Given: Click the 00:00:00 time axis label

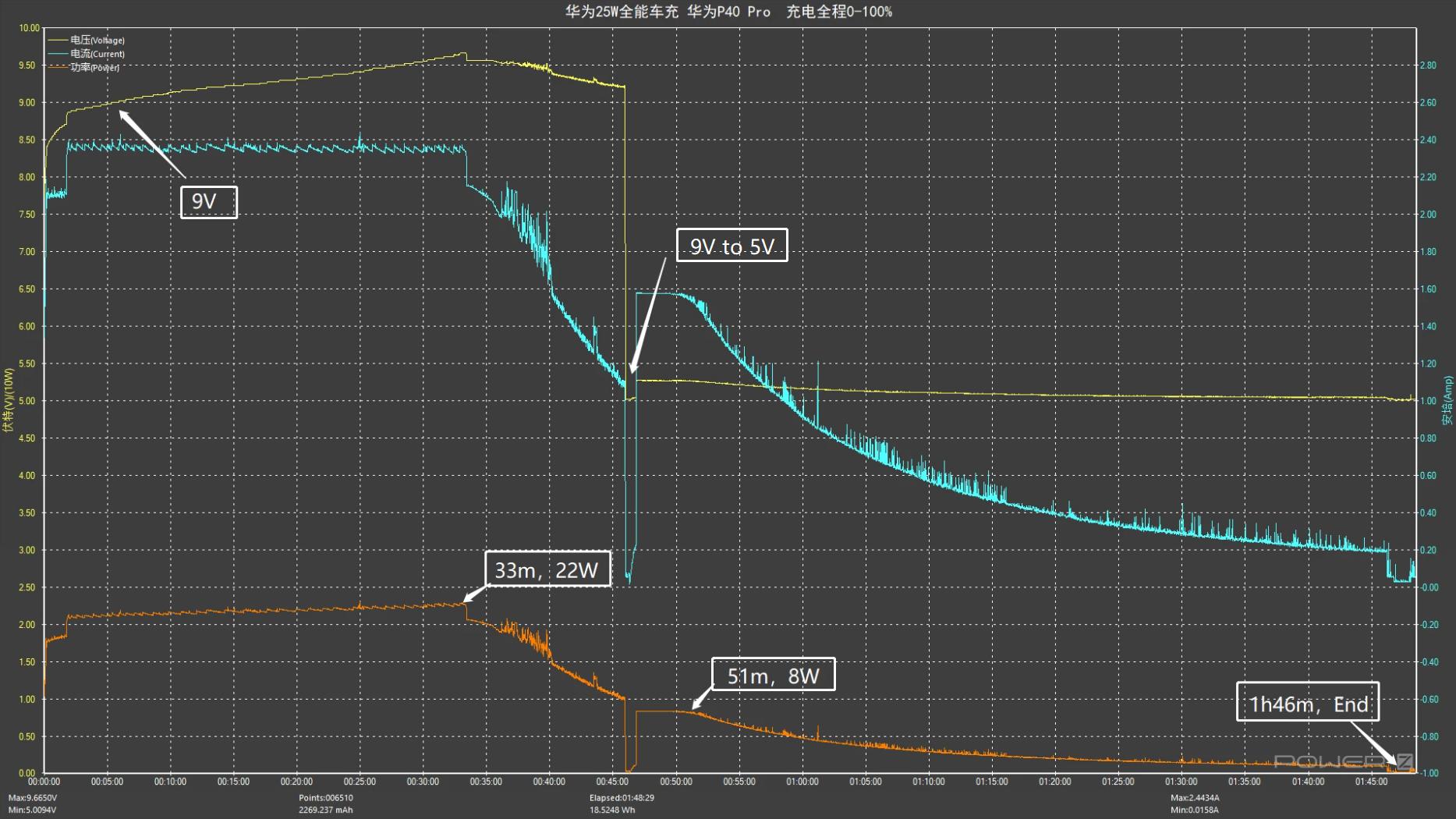Looking at the screenshot, I should tap(44, 782).
